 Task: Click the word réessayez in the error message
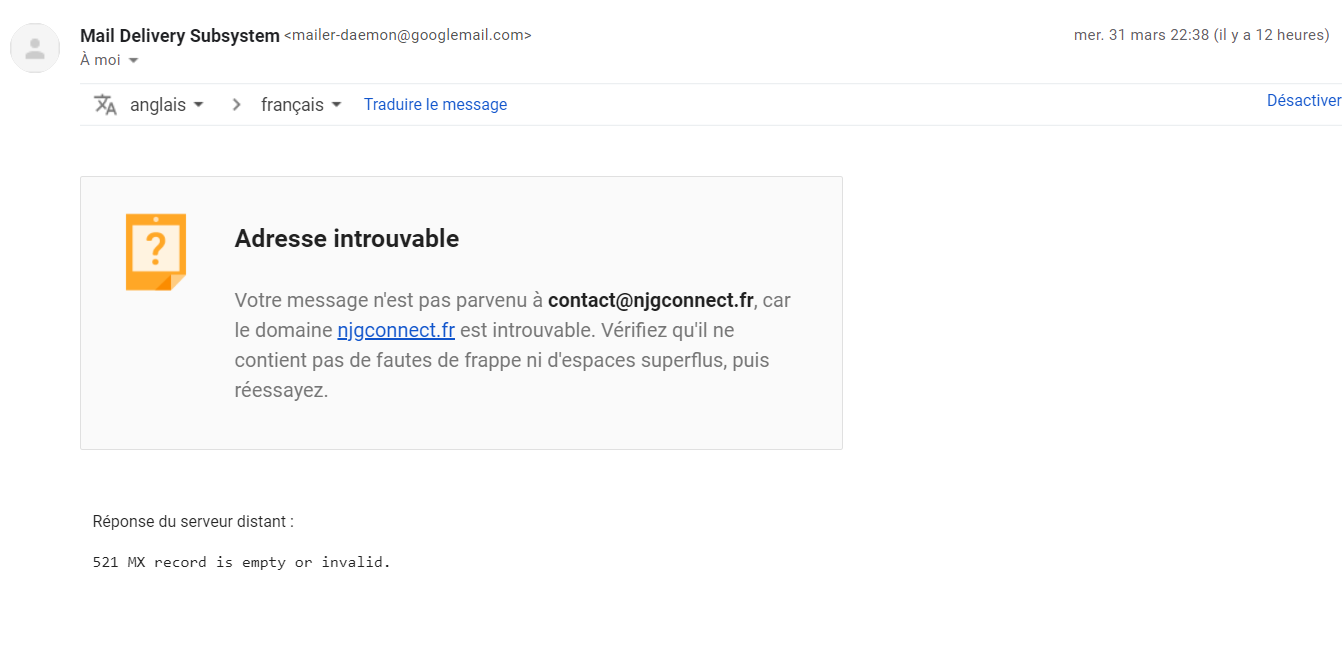(280, 390)
